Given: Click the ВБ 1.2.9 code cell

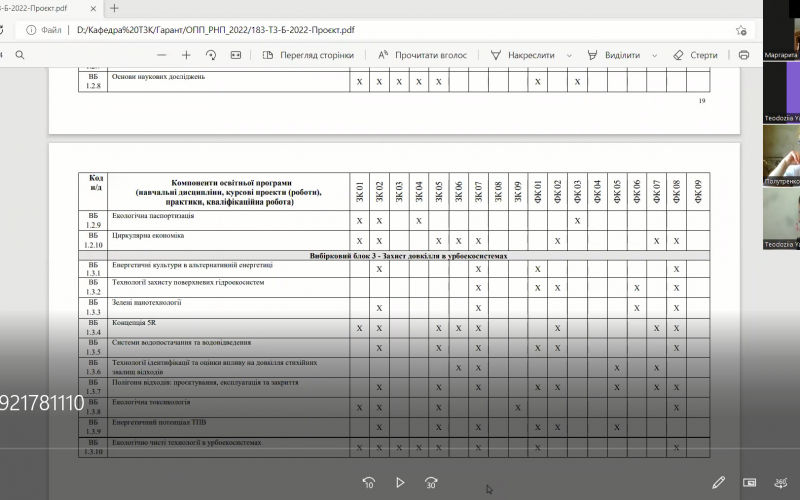Looking at the screenshot, I should [93, 220].
